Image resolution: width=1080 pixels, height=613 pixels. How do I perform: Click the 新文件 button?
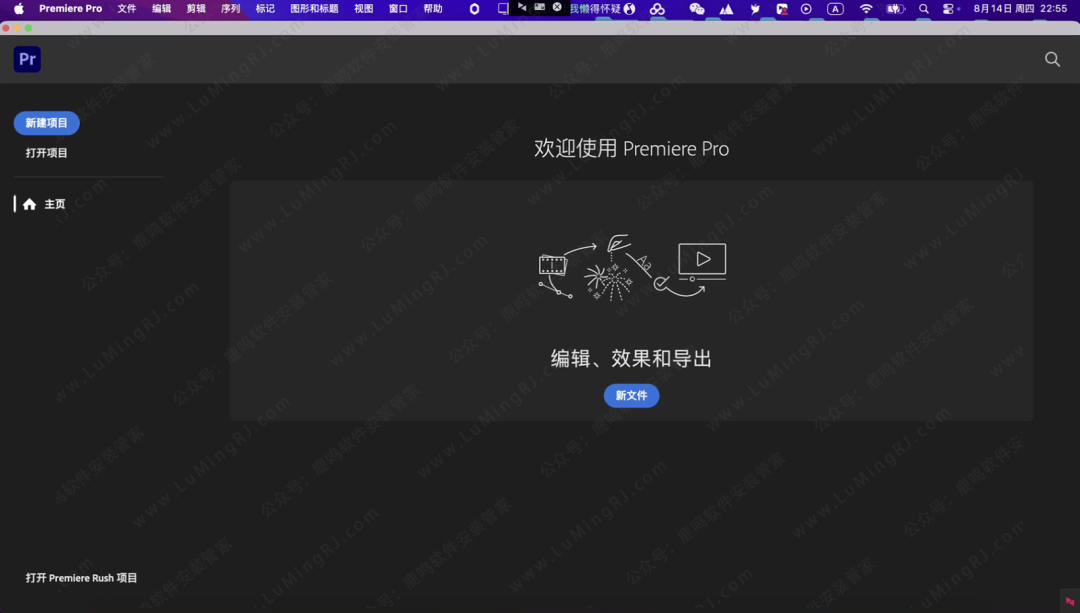[x=631, y=395]
